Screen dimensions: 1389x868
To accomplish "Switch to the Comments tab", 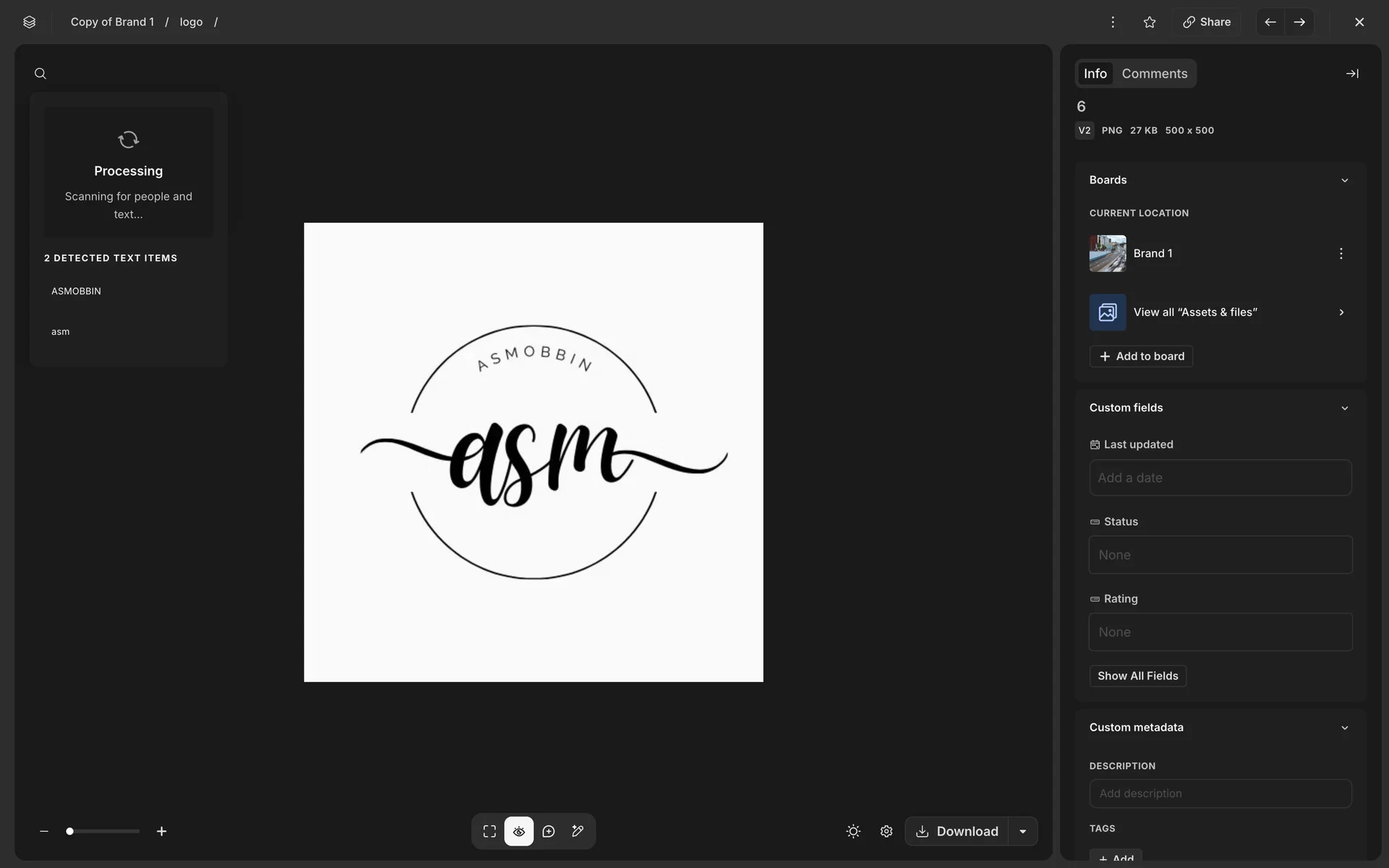I will click(1154, 74).
